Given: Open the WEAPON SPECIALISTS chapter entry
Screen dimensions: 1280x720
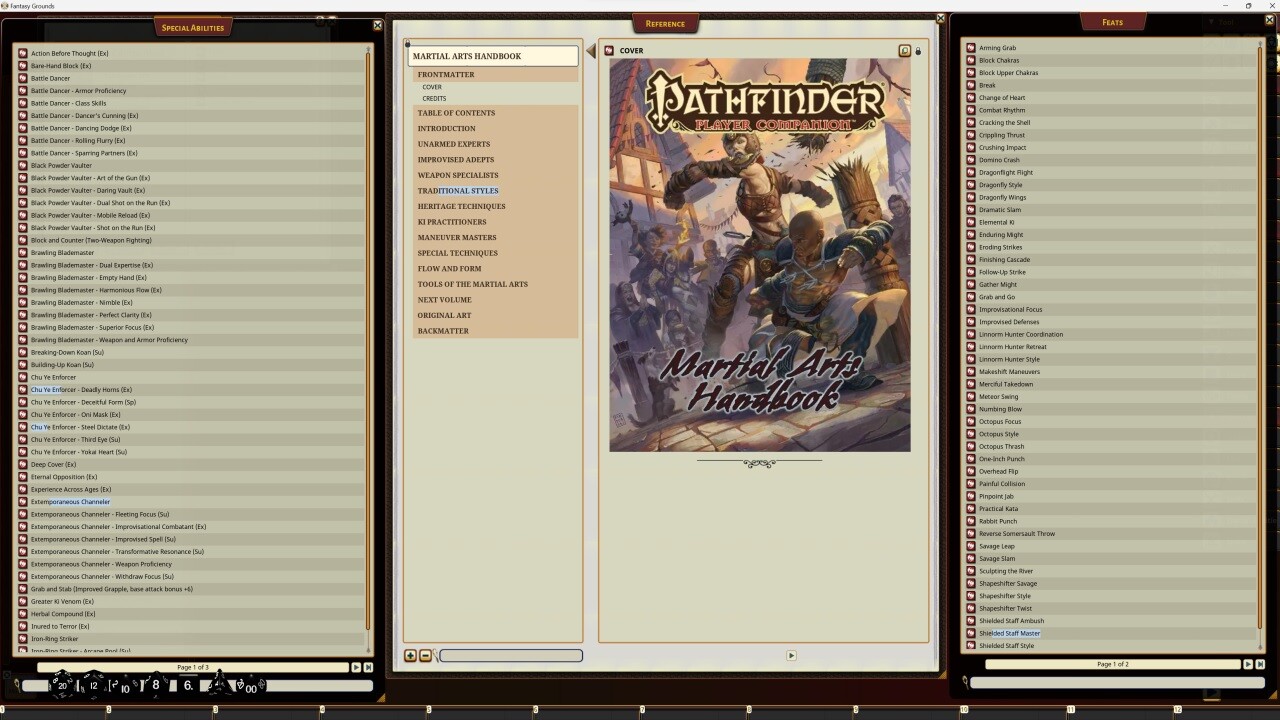Looking at the screenshot, I should pos(457,175).
